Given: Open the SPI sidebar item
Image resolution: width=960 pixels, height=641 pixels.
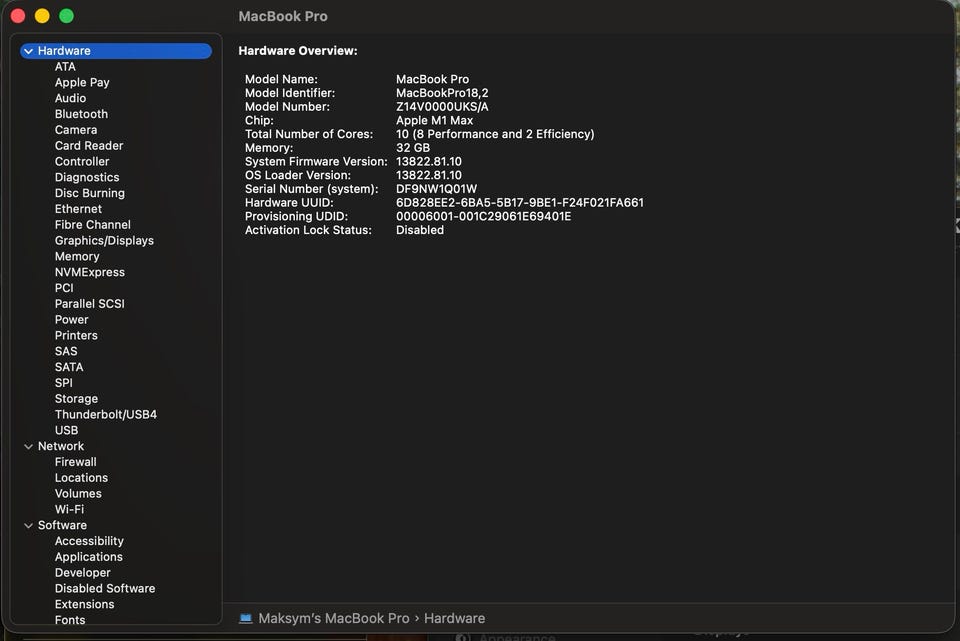Looking at the screenshot, I should (x=64, y=383).
